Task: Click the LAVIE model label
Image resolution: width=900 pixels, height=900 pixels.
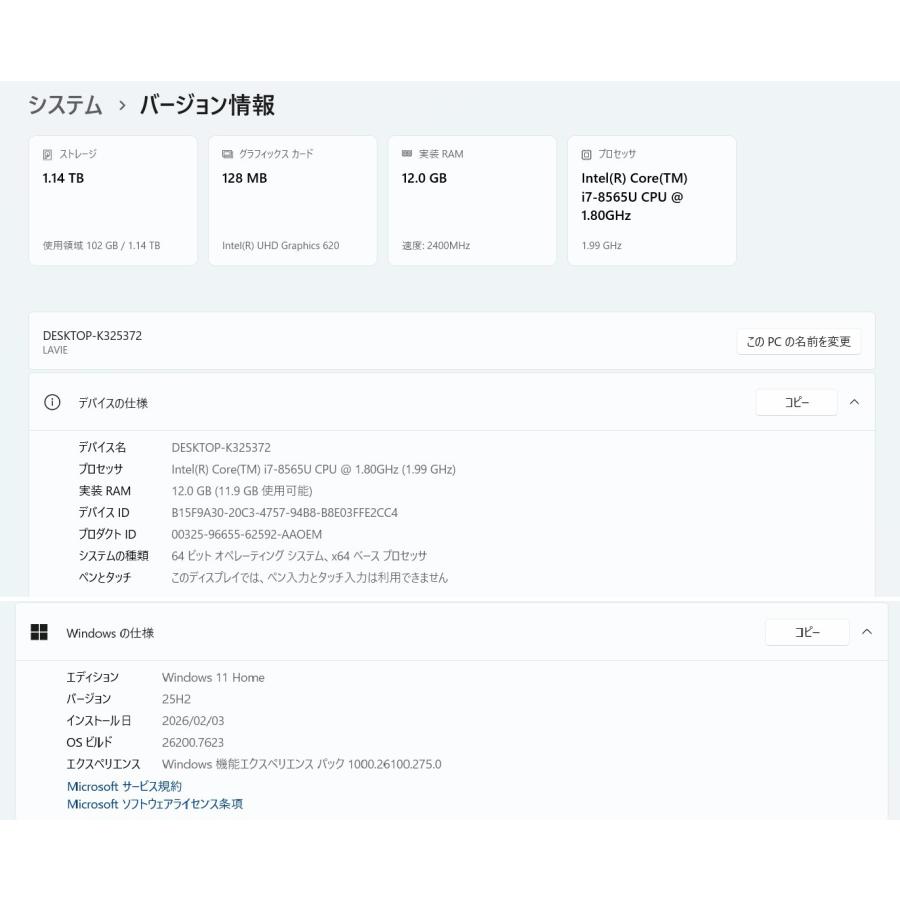Action: [x=55, y=350]
